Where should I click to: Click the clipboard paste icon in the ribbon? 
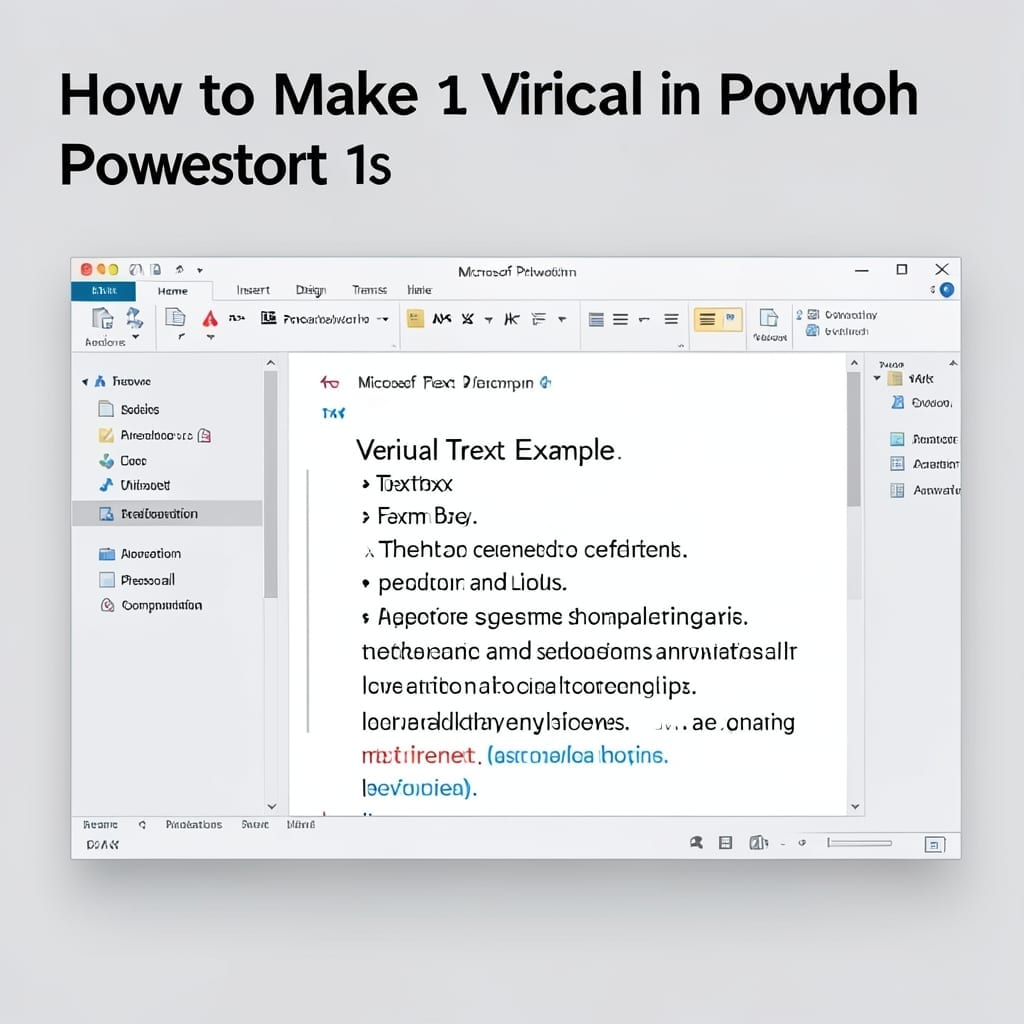tap(103, 318)
